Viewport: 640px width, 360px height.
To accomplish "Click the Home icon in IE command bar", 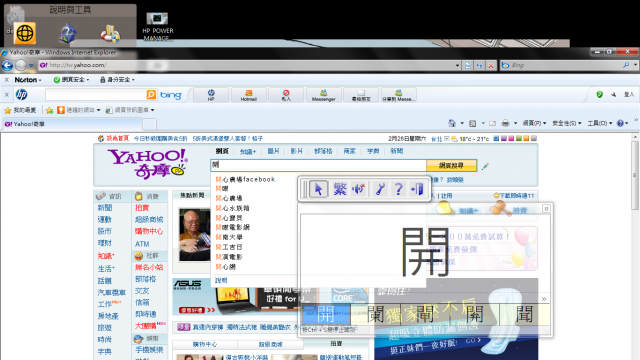I will click(x=452, y=123).
